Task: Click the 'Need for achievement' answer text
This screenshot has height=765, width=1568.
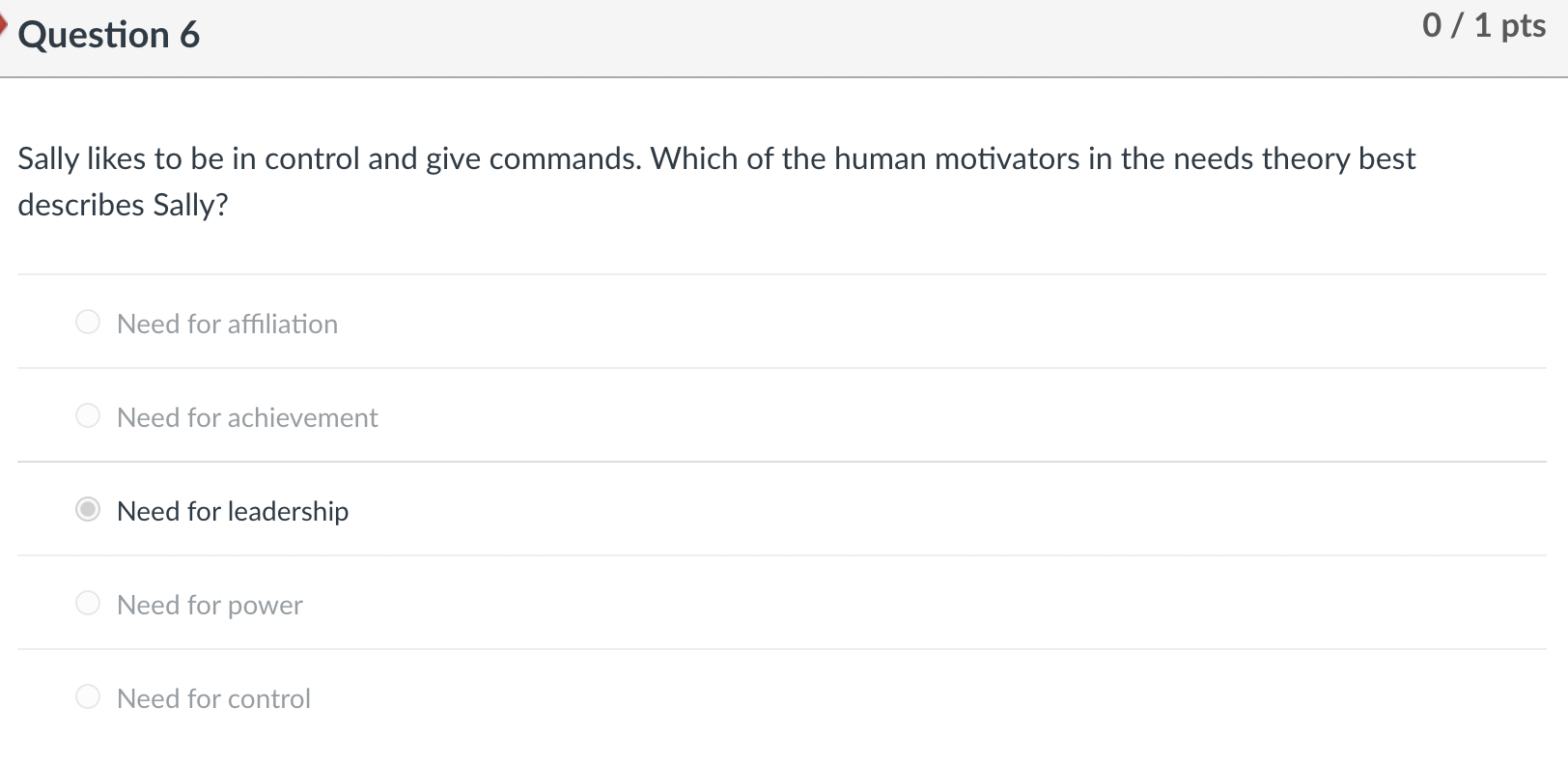Action: (247, 417)
